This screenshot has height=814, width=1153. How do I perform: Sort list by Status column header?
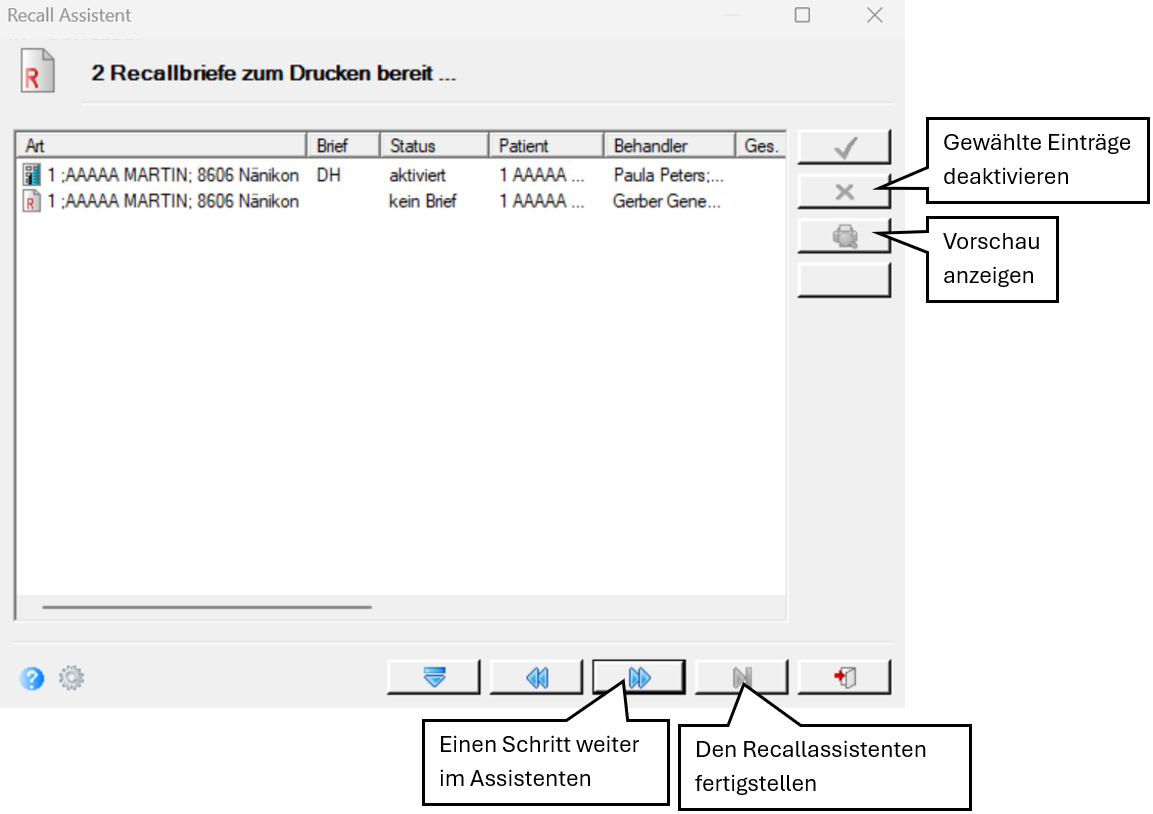(435, 146)
